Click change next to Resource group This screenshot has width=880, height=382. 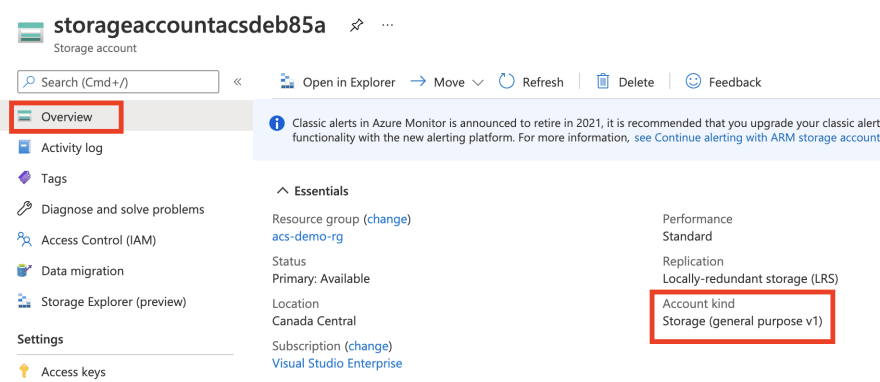387,219
